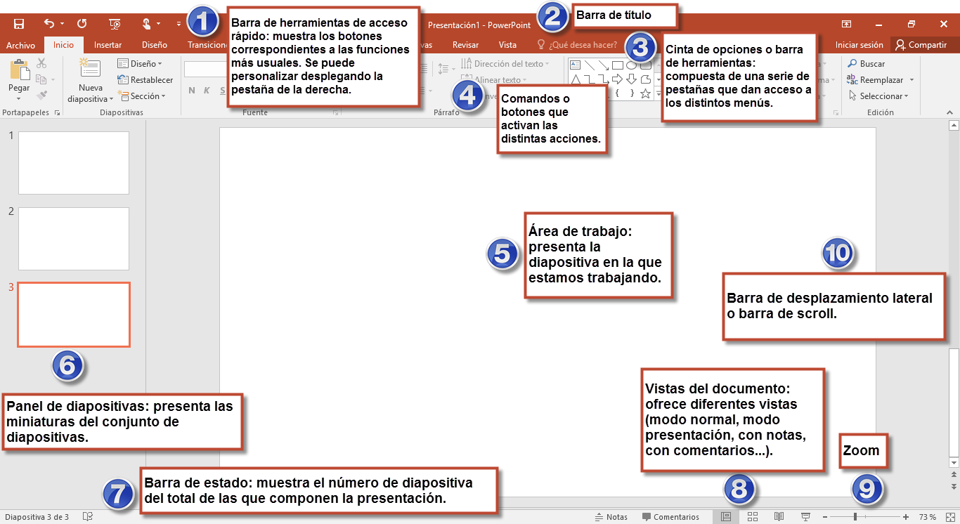This screenshot has height=524, width=960.
Task: Click the Format Painter brush icon
Action: coord(42,95)
